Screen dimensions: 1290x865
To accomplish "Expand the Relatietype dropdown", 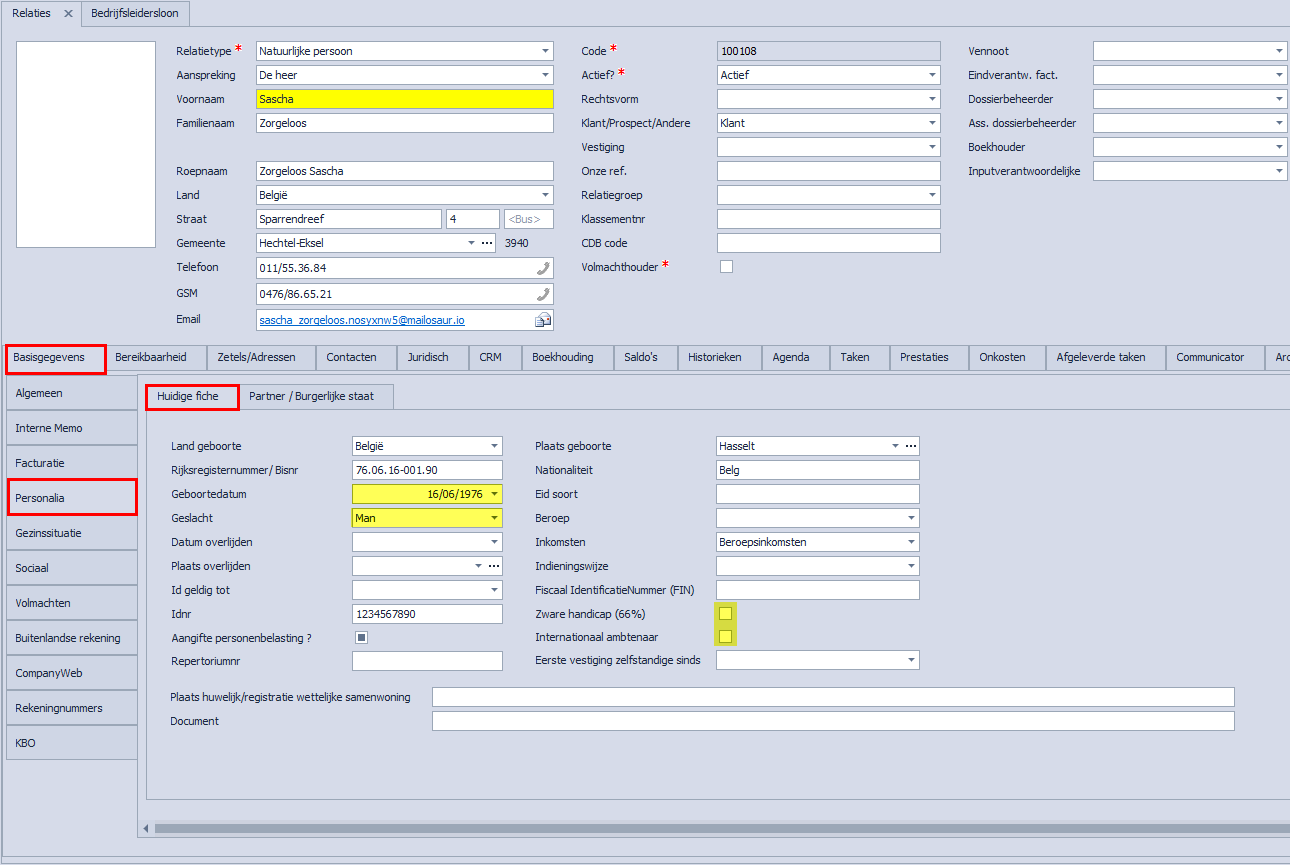I will [545, 51].
